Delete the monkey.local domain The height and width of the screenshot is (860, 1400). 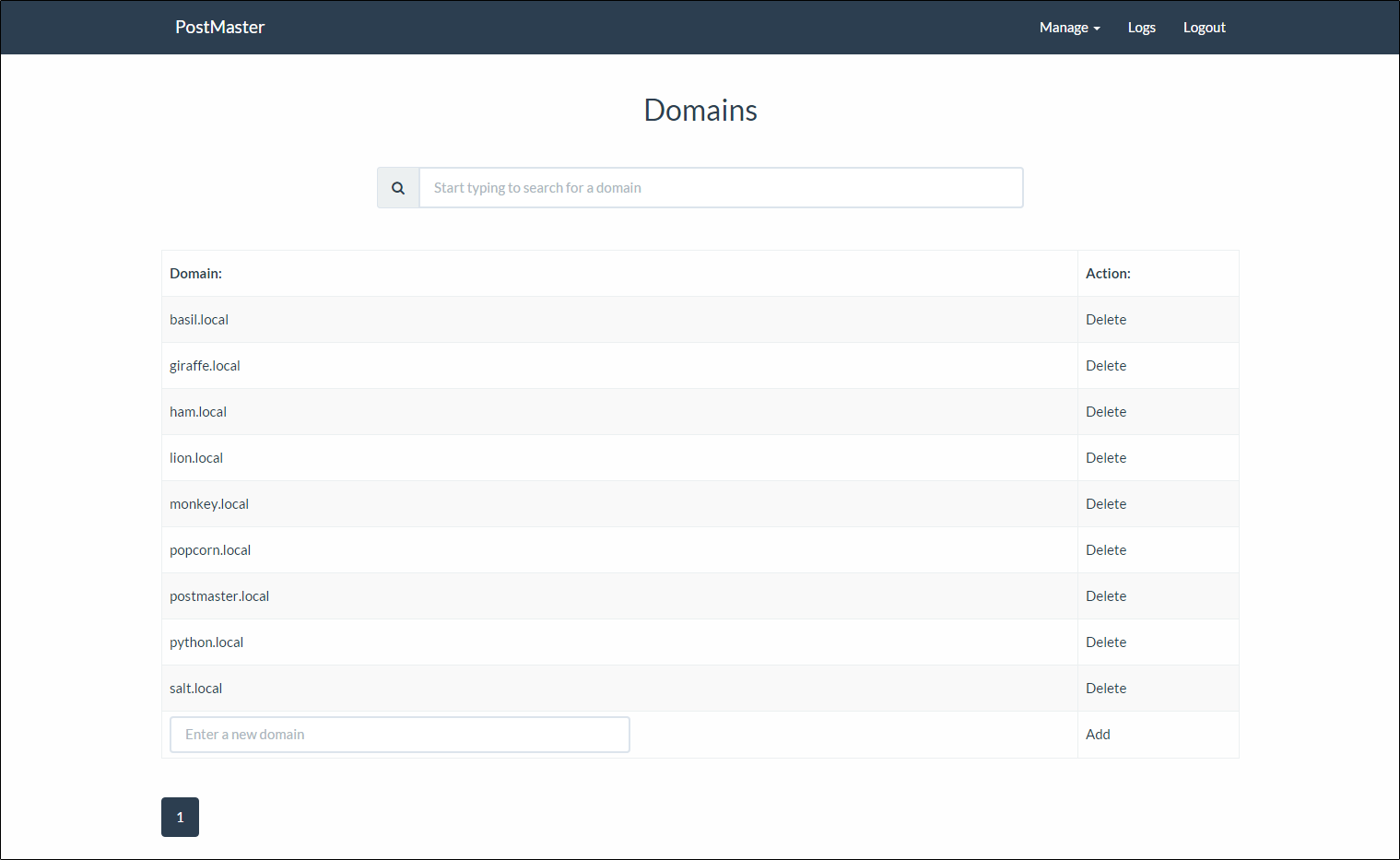(x=1106, y=504)
